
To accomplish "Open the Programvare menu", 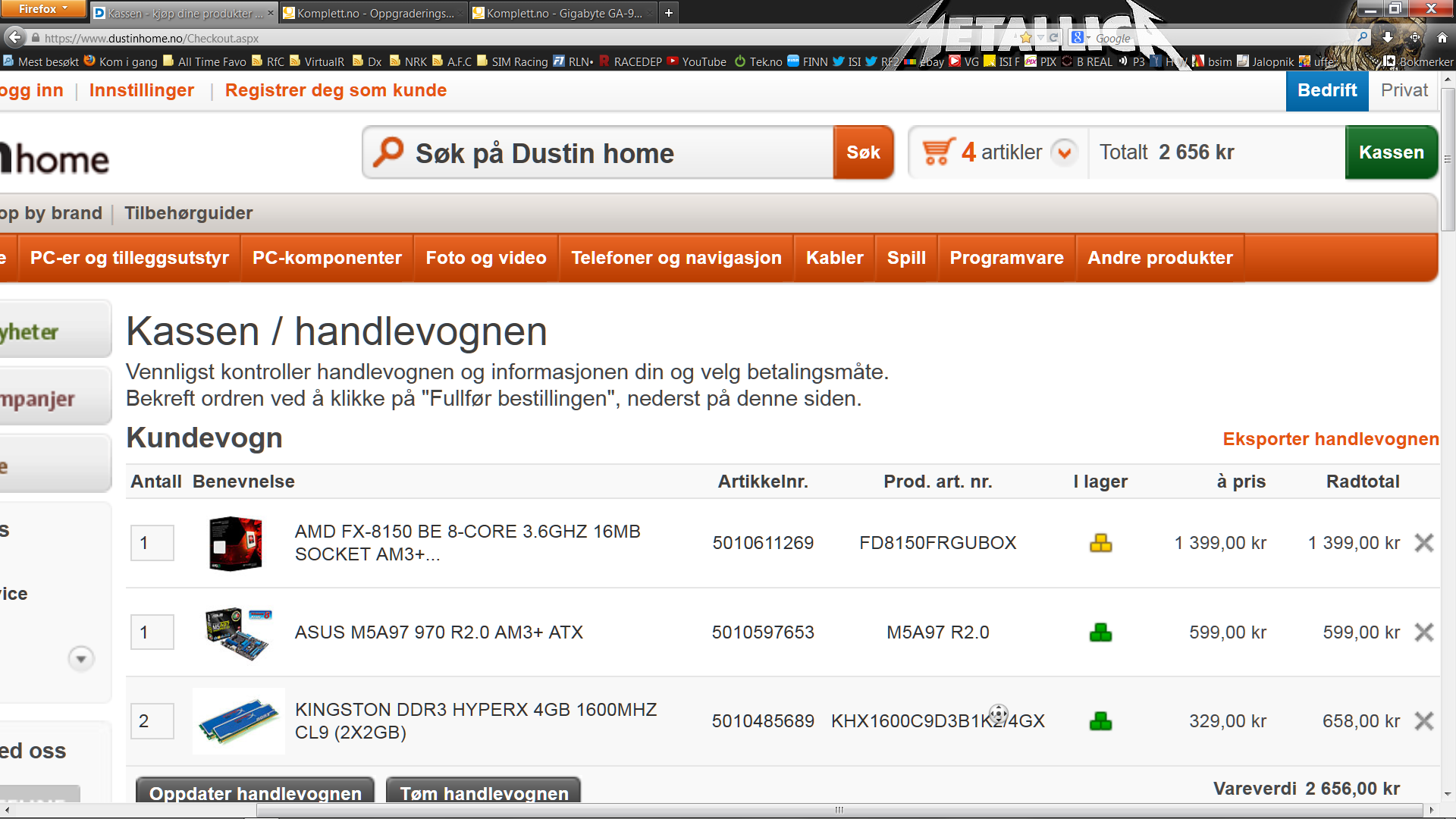I will tap(1006, 258).
